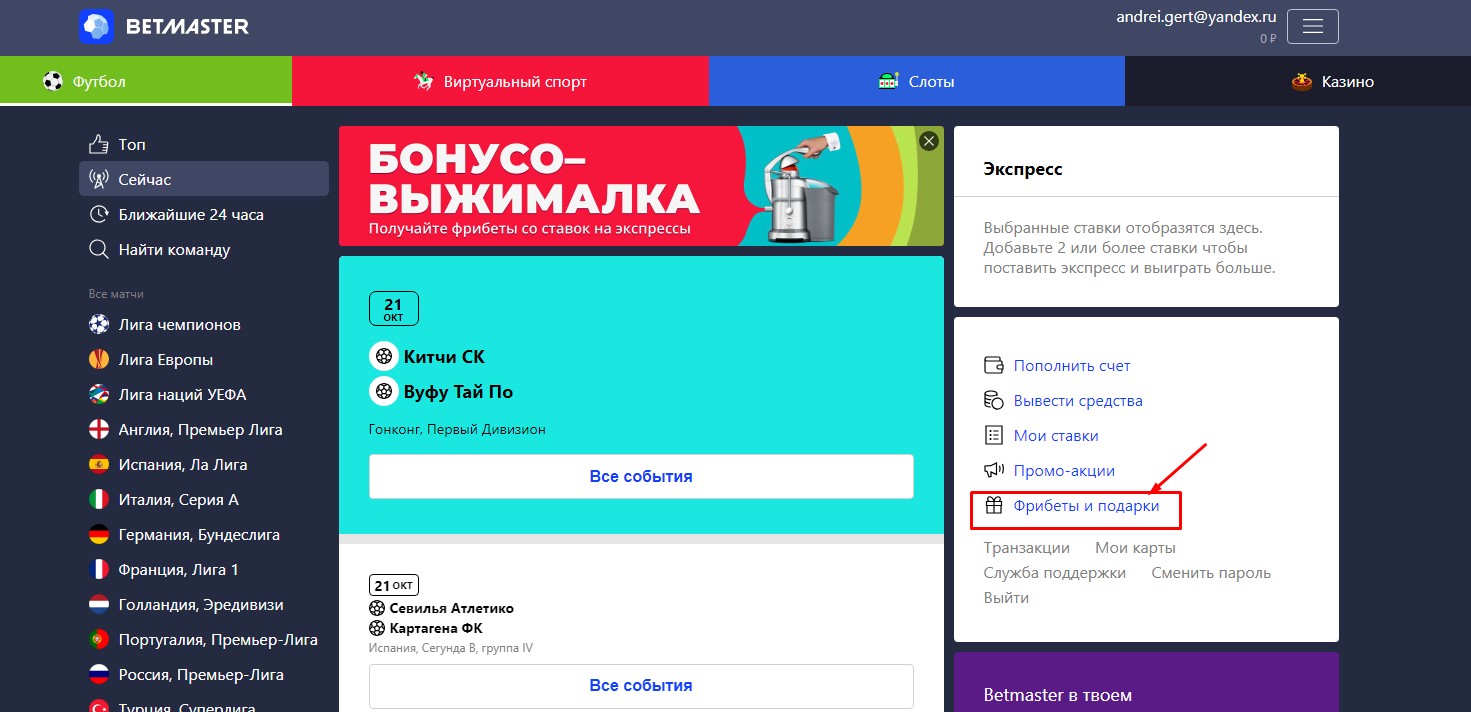1471x712 pixels.
Task: Click the Лига чемпионов ball icon
Action: (x=99, y=325)
